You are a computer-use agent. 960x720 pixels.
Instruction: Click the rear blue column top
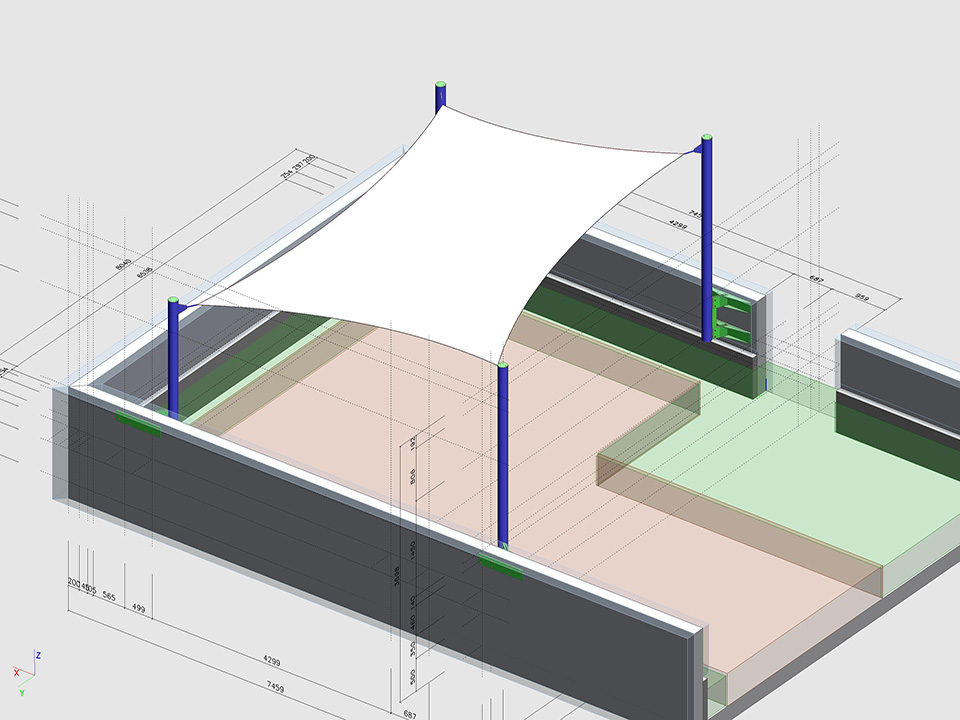[441, 97]
